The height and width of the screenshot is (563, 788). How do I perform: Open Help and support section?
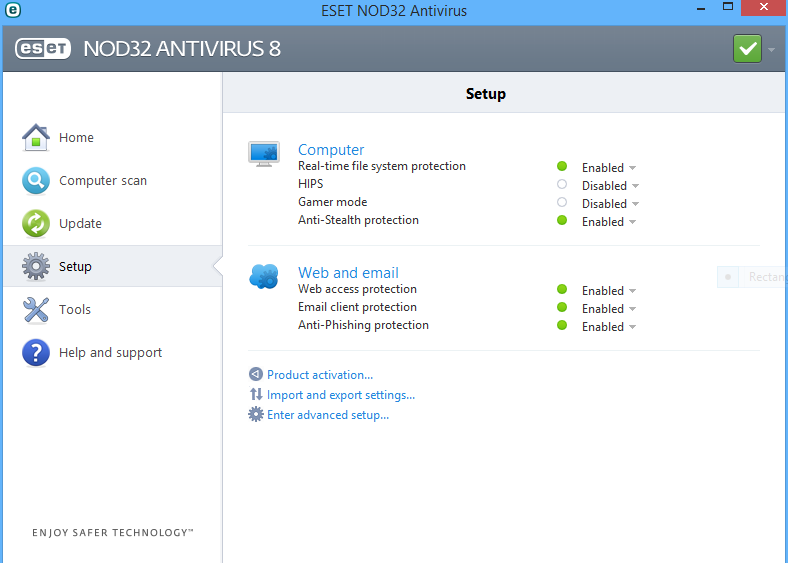pyautogui.click(x=113, y=352)
